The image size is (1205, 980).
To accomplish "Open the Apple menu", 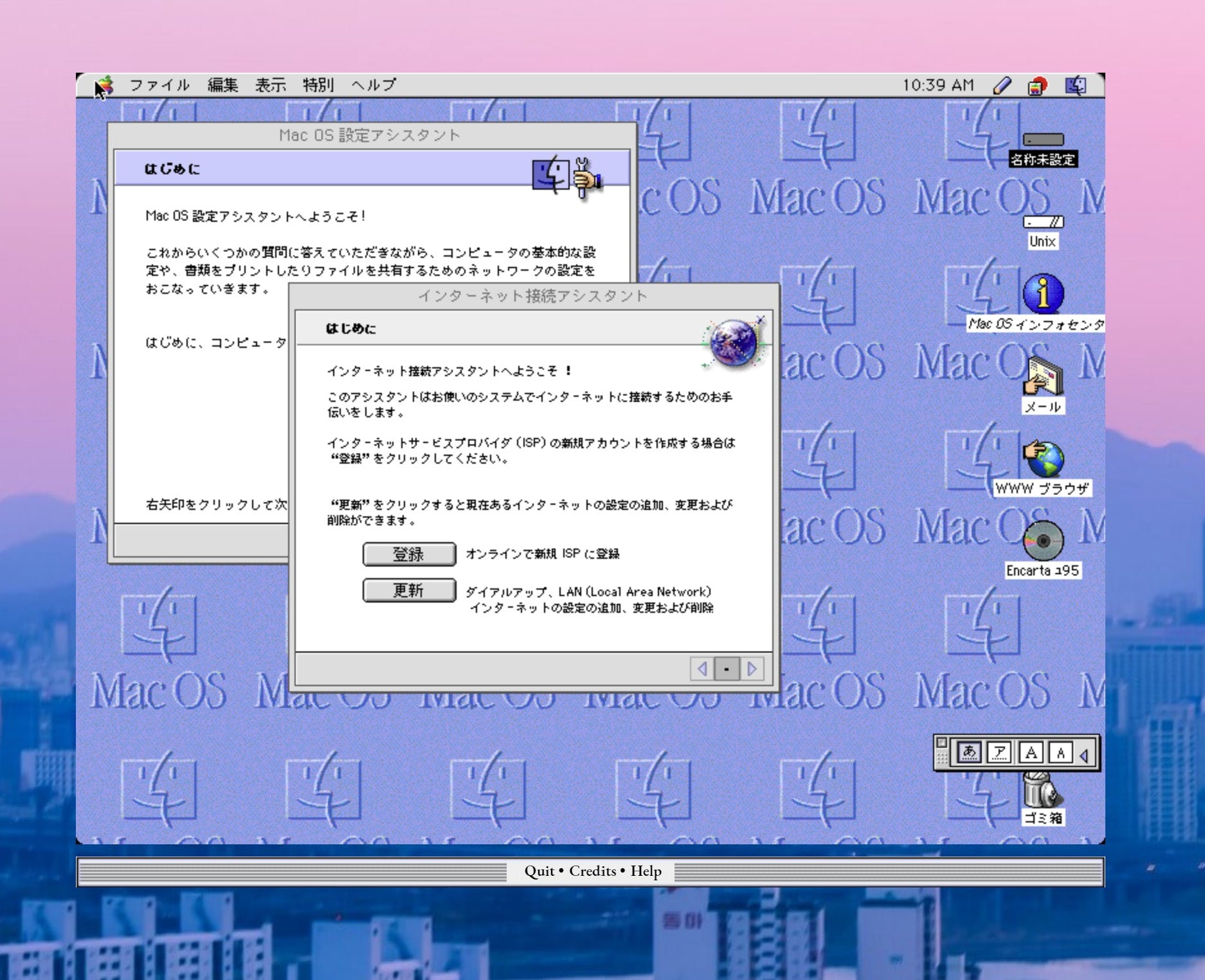I will [x=104, y=86].
